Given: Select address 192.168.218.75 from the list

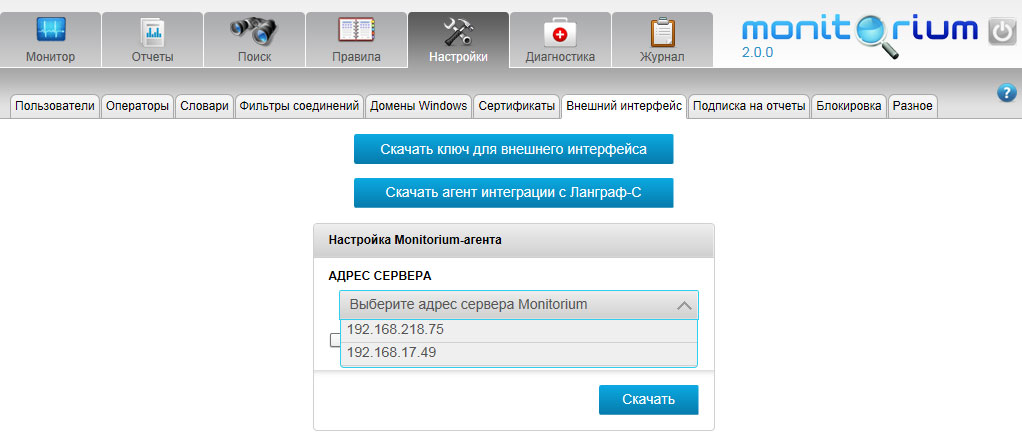Looking at the screenshot, I should (519, 331).
